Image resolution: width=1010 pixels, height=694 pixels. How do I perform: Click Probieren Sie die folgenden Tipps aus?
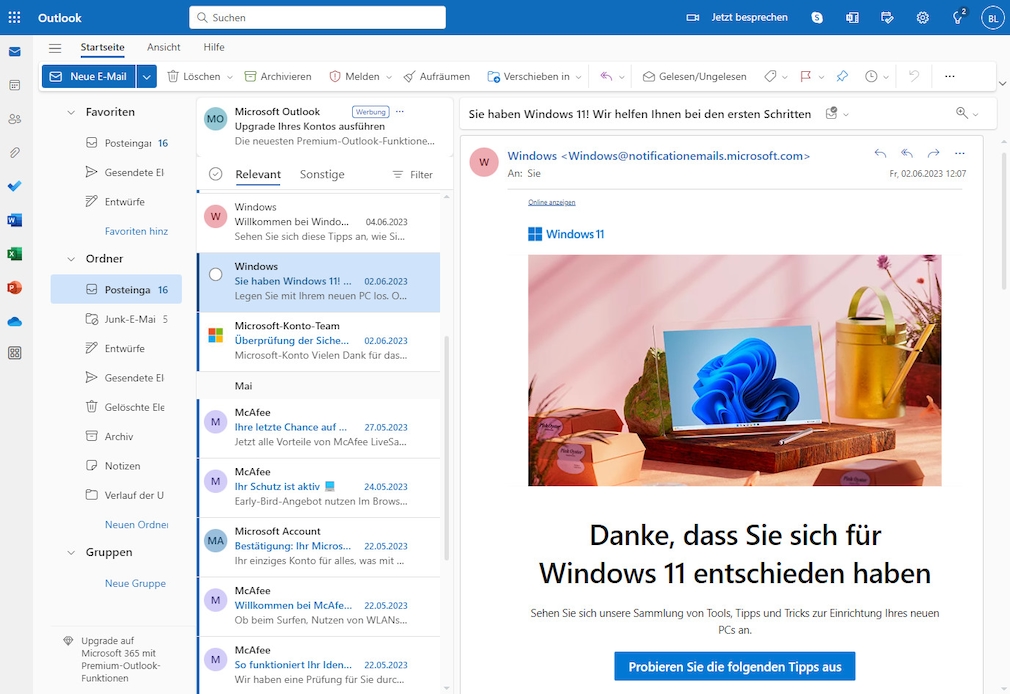click(734, 666)
